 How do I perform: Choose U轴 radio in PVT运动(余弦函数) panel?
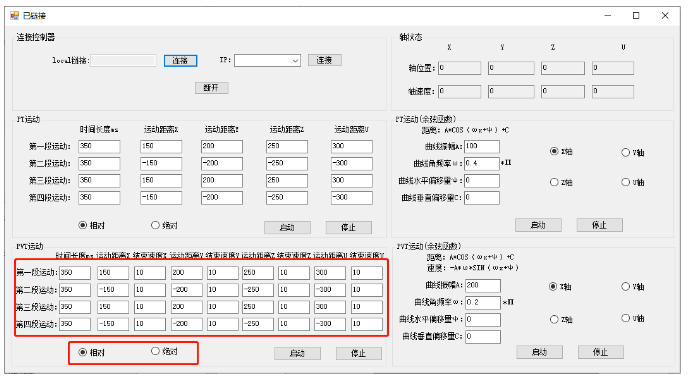633,318
